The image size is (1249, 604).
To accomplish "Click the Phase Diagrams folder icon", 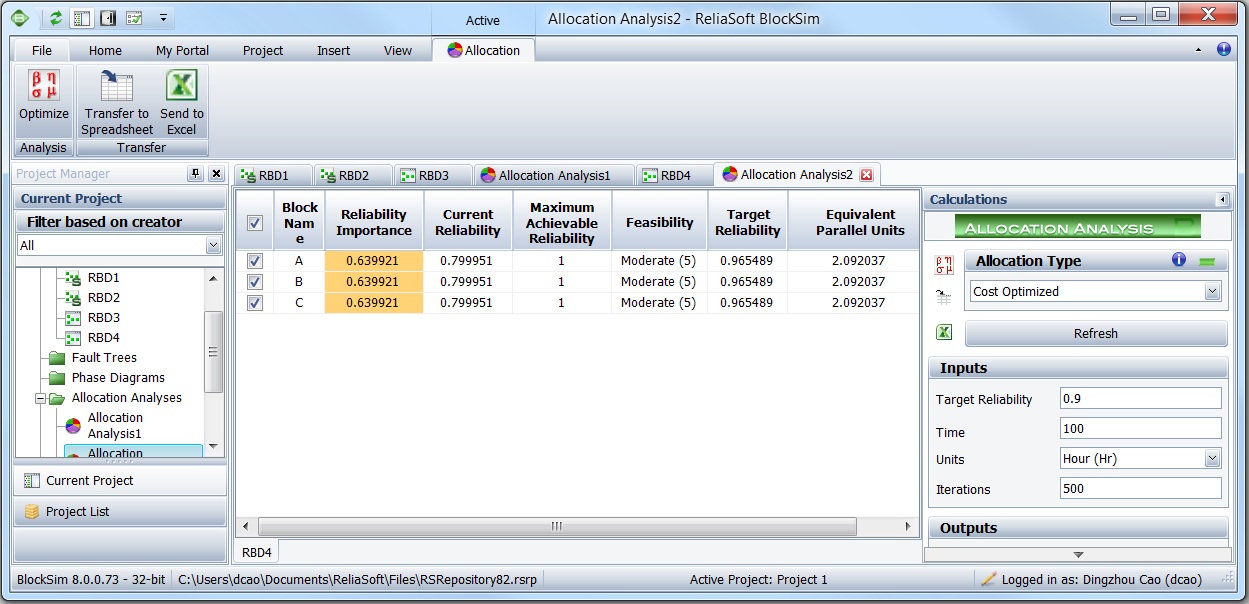I will point(56,378).
